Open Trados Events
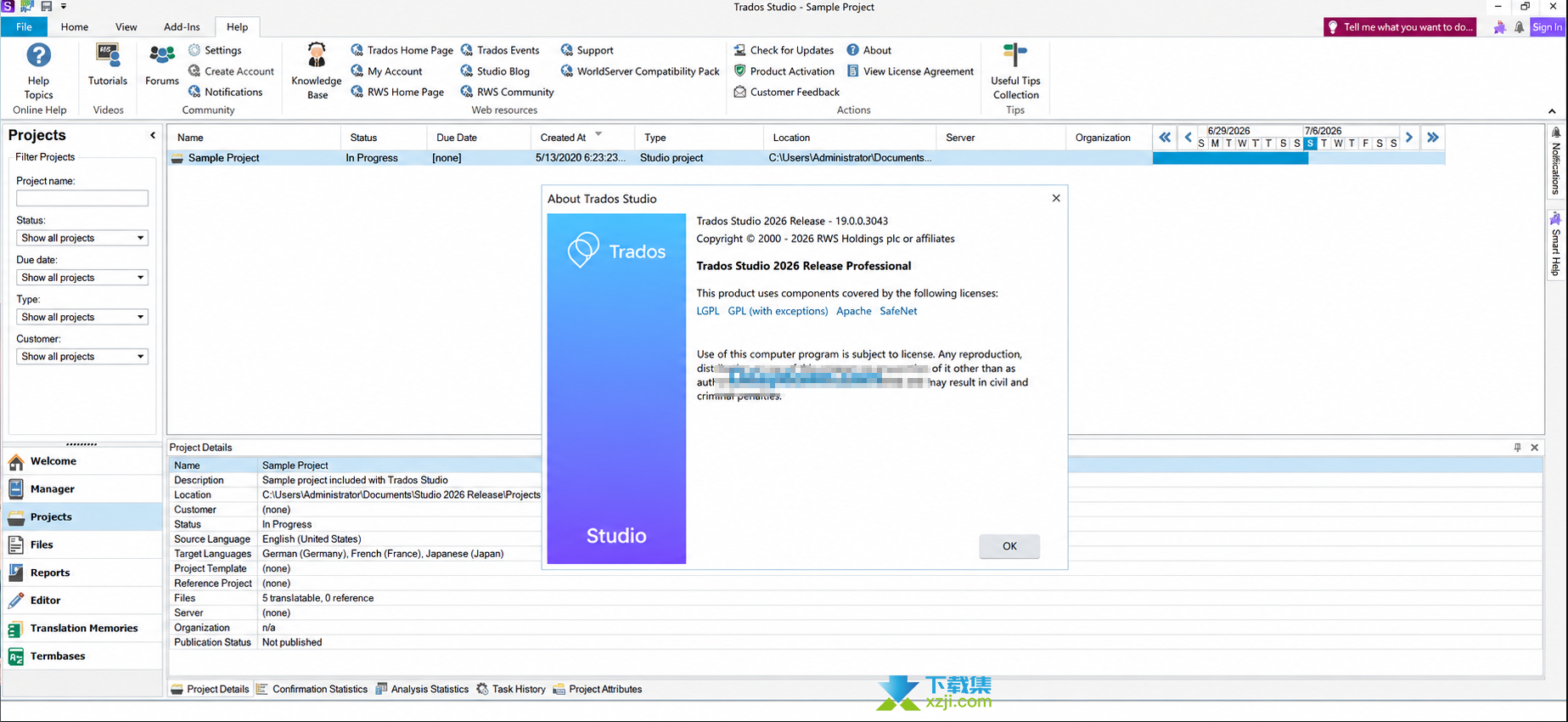 (x=499, y=50)
